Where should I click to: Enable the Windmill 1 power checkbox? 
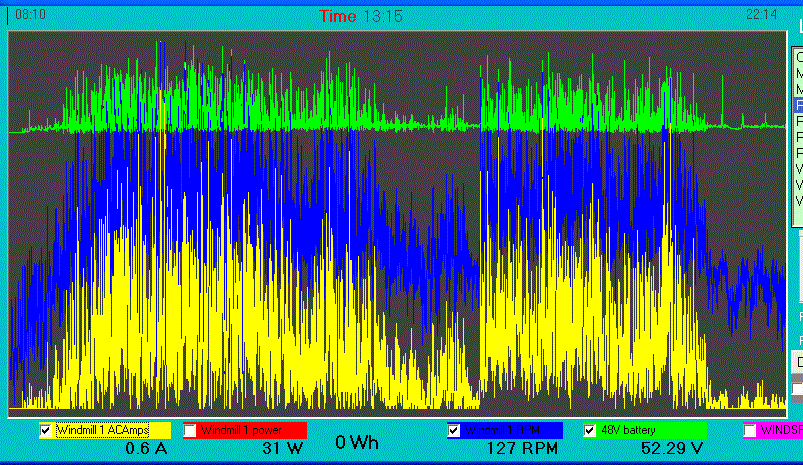[x=190, y=430]
